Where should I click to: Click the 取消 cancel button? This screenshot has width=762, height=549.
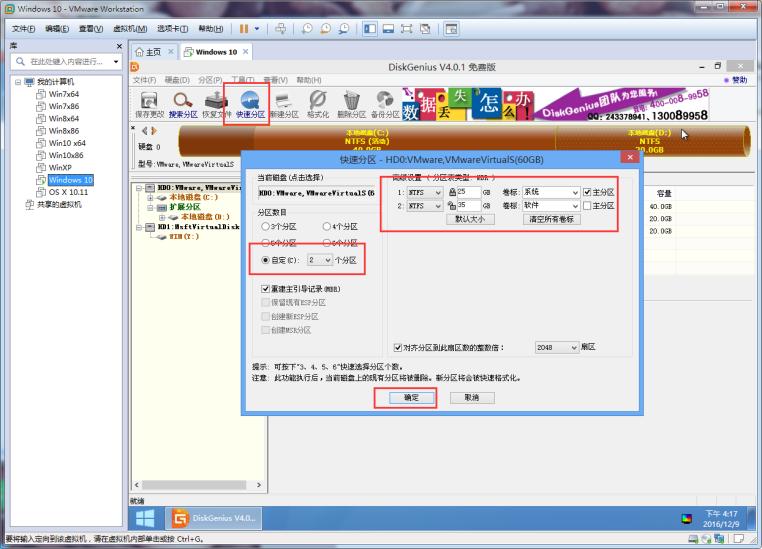(x=472, y=397)
